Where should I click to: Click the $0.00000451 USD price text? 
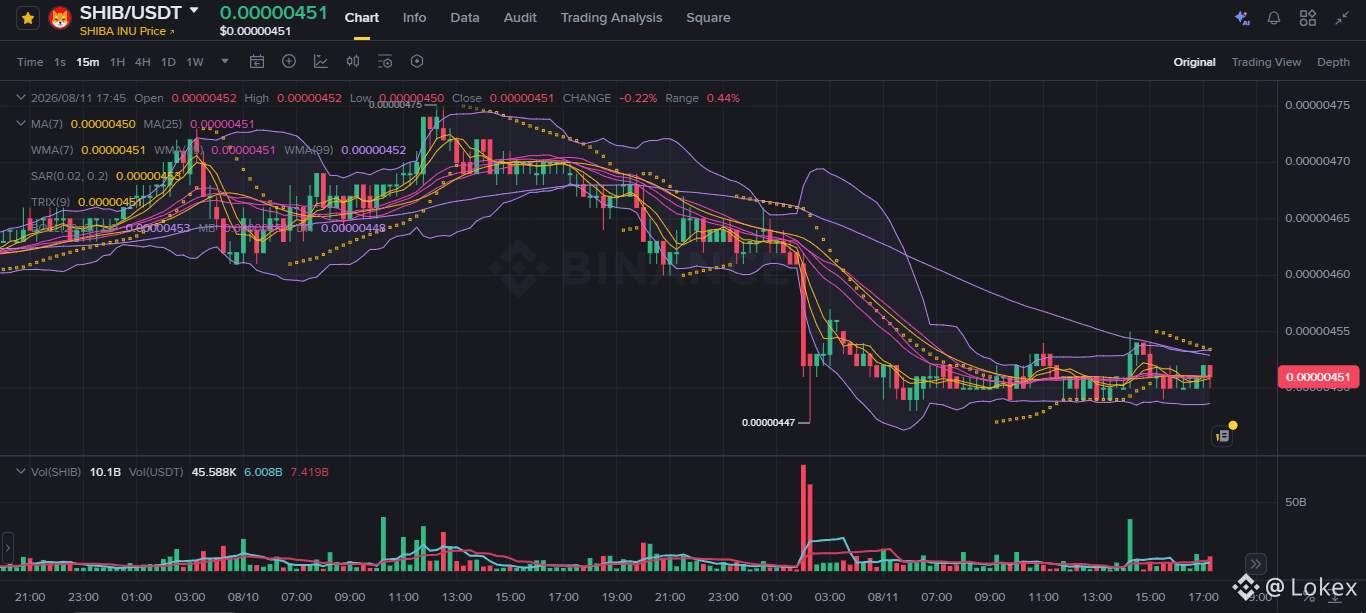coord(255,31)
